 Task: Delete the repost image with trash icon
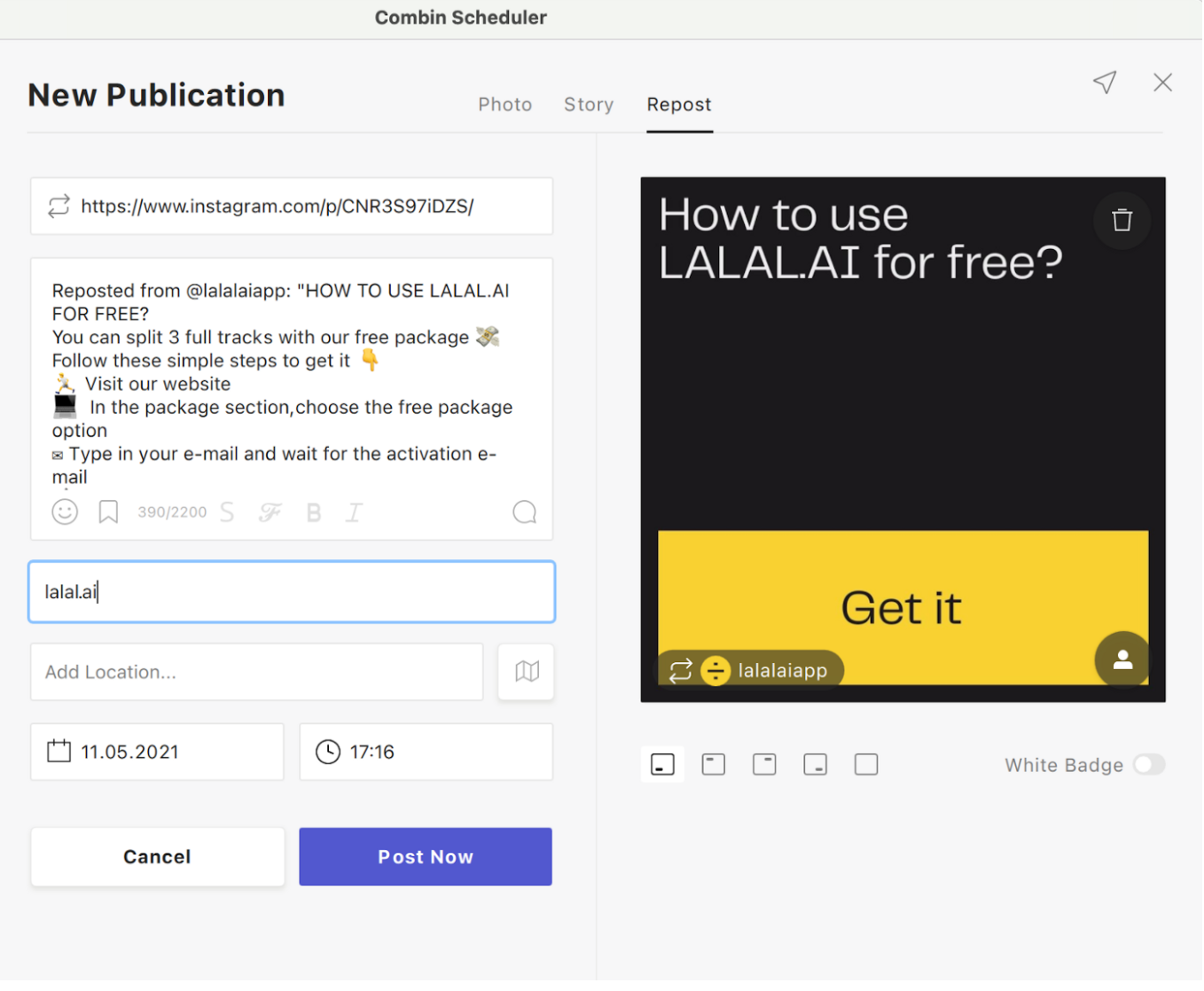coord(1122,220)
